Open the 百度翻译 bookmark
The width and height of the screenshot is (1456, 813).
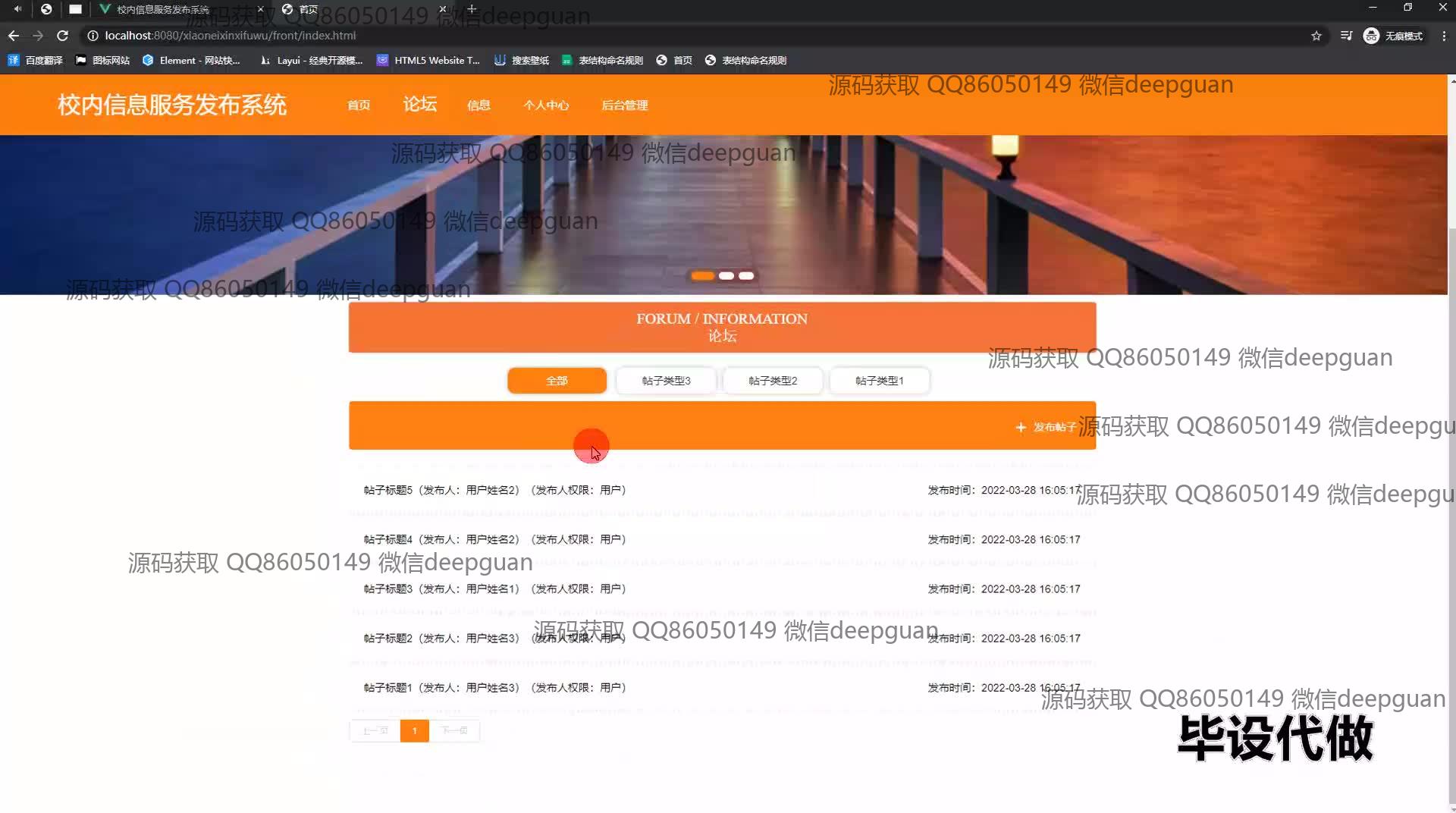point(35,60)
